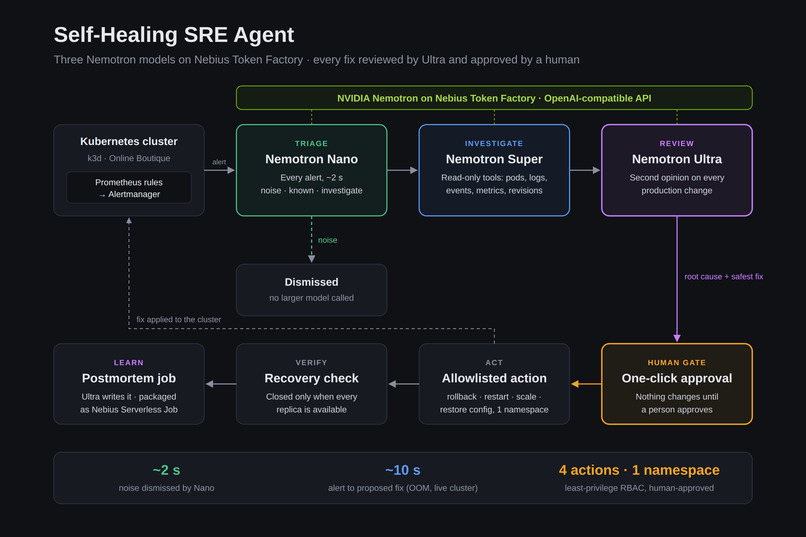
Task: Click the subtitle about three Nemotron models
Action: (317, 60)
